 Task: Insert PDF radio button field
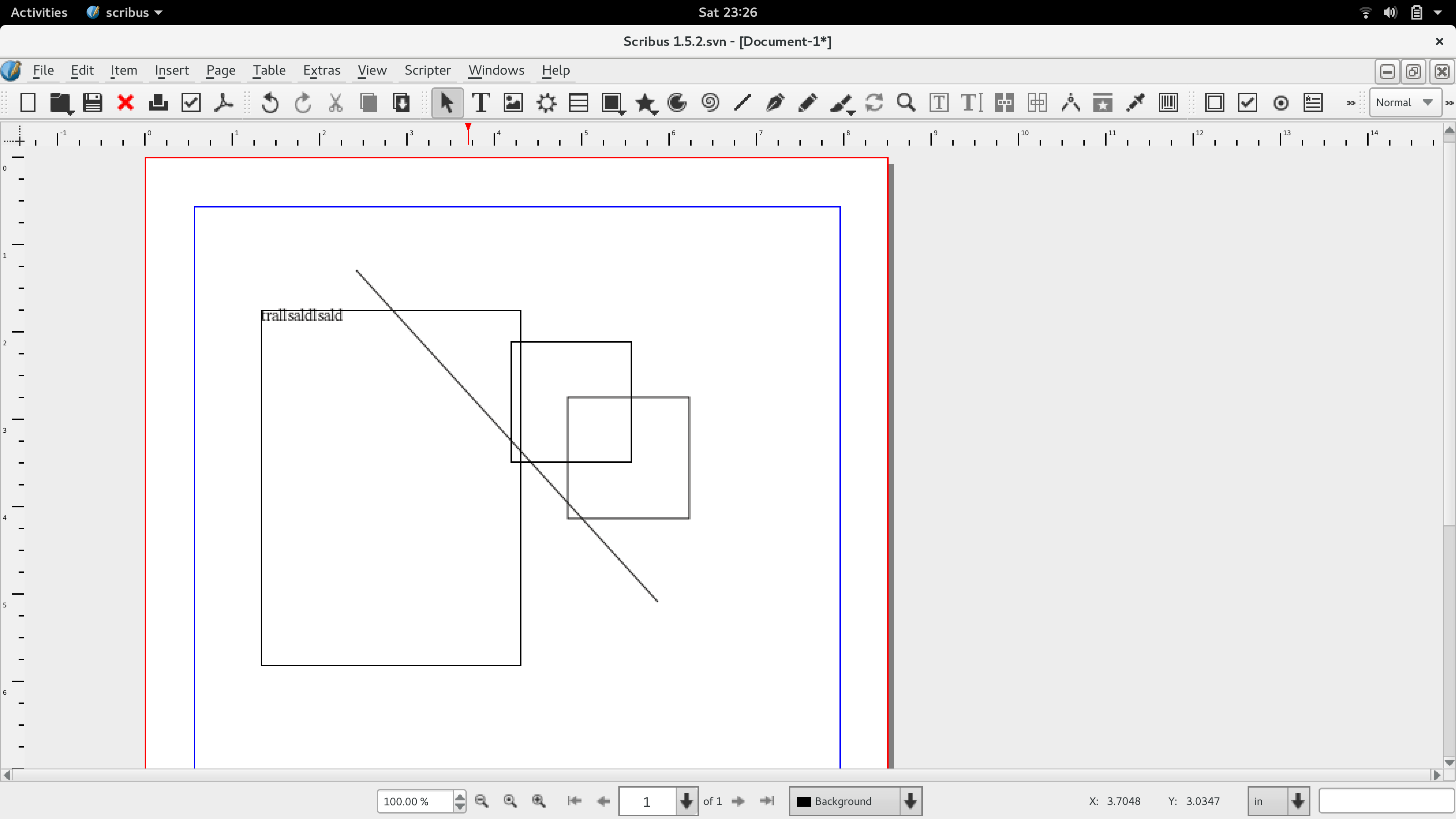pos(1281,103)
